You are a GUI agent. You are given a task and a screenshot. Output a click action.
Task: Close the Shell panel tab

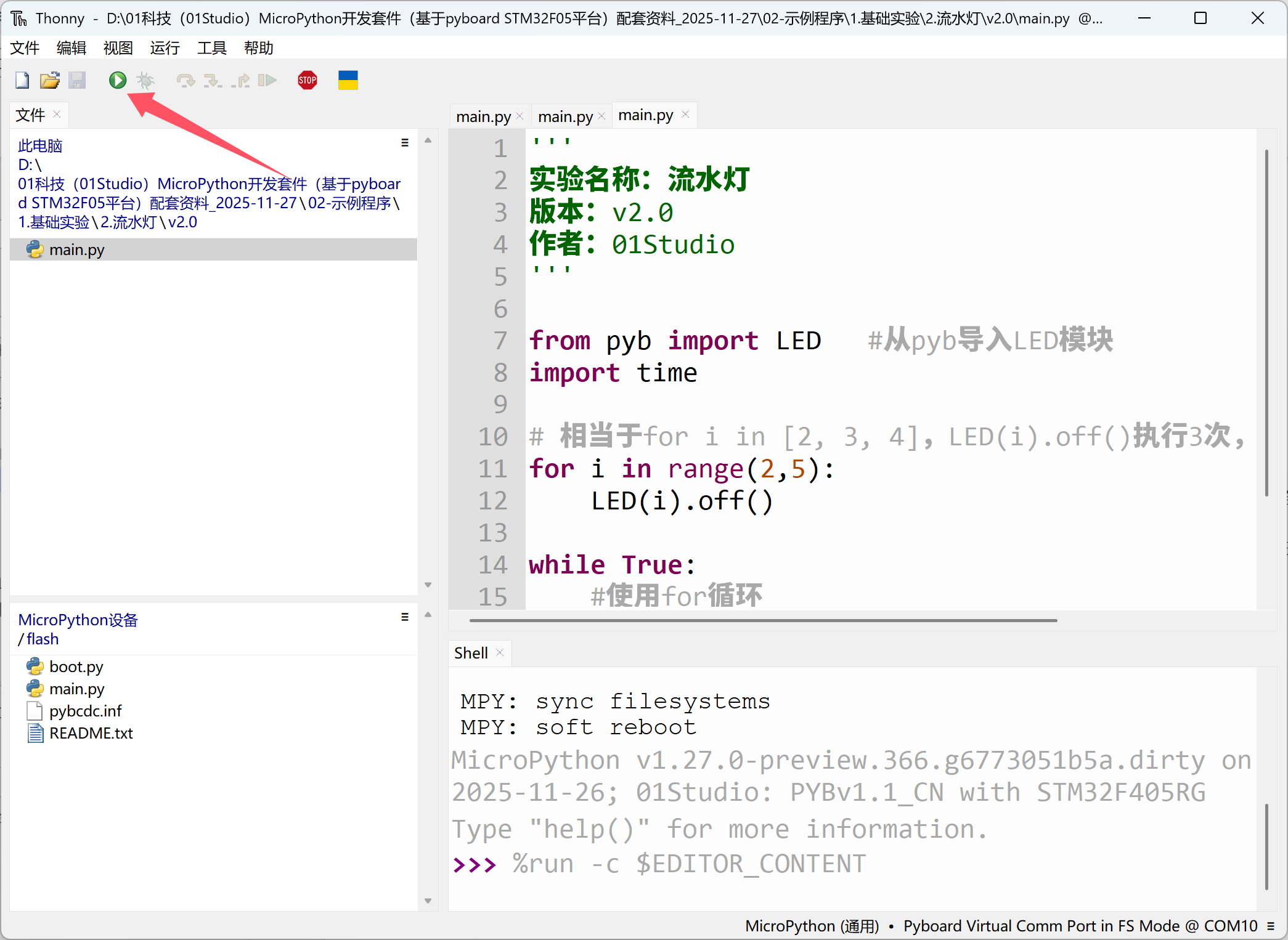(500, 653)
